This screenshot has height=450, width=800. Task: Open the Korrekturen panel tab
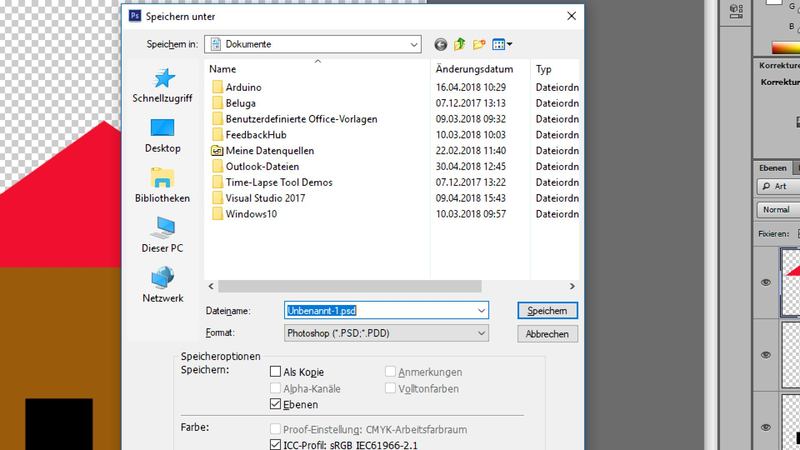779,65
